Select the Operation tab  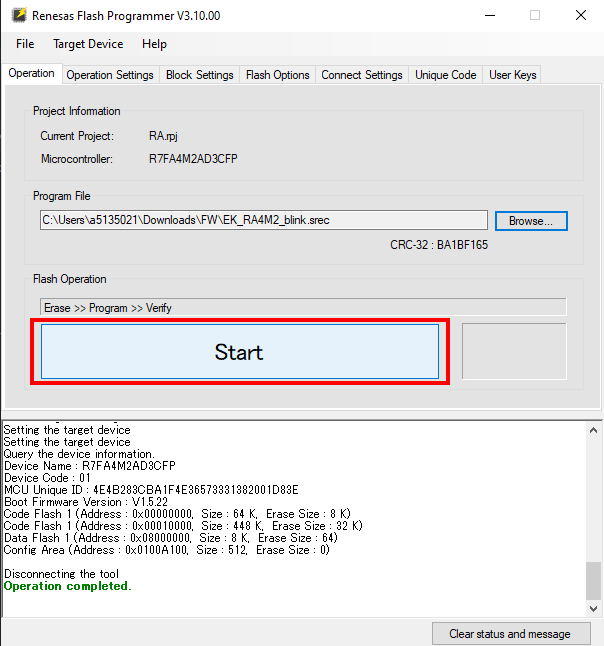coord(32,73)
